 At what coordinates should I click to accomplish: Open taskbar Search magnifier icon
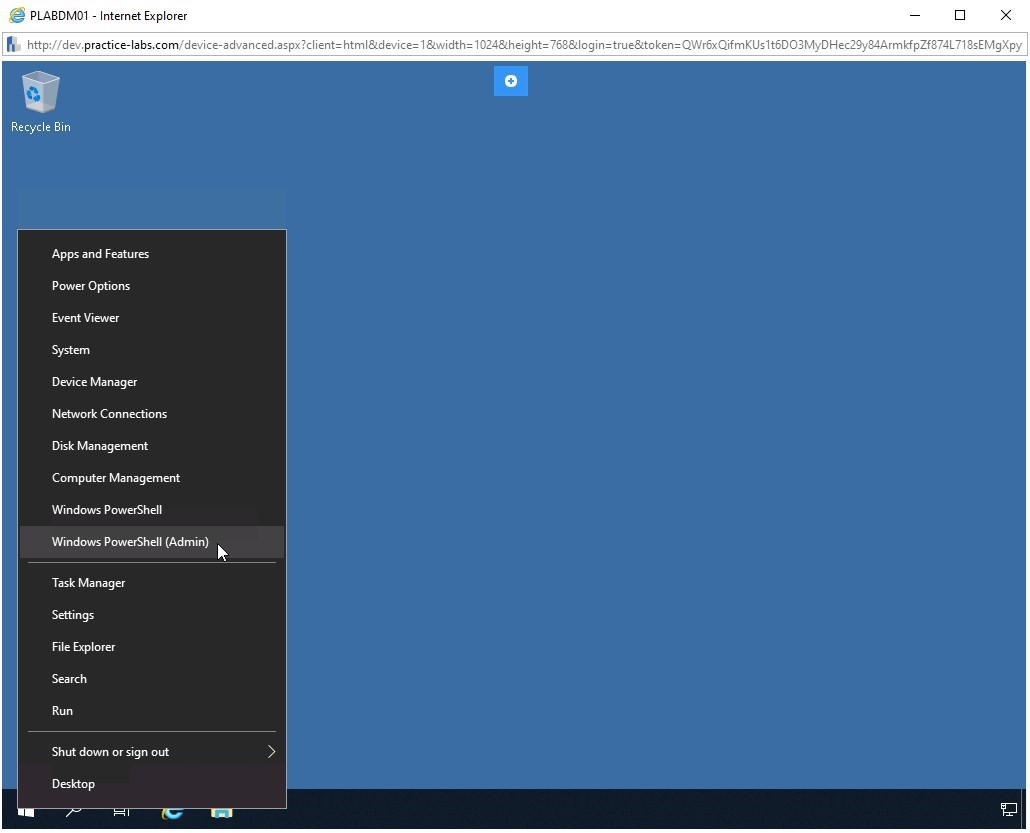[x=74, y=813]
